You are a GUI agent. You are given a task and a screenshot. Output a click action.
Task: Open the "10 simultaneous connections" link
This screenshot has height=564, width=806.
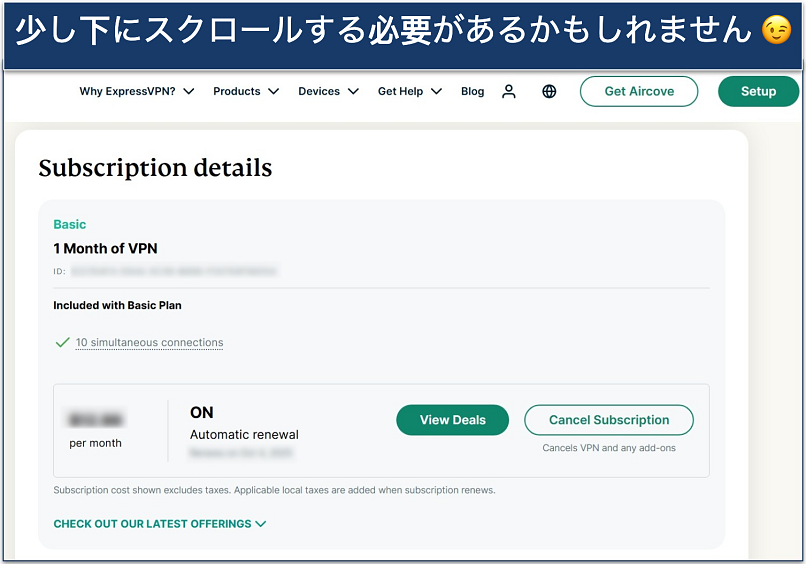[x=149, y=342]
